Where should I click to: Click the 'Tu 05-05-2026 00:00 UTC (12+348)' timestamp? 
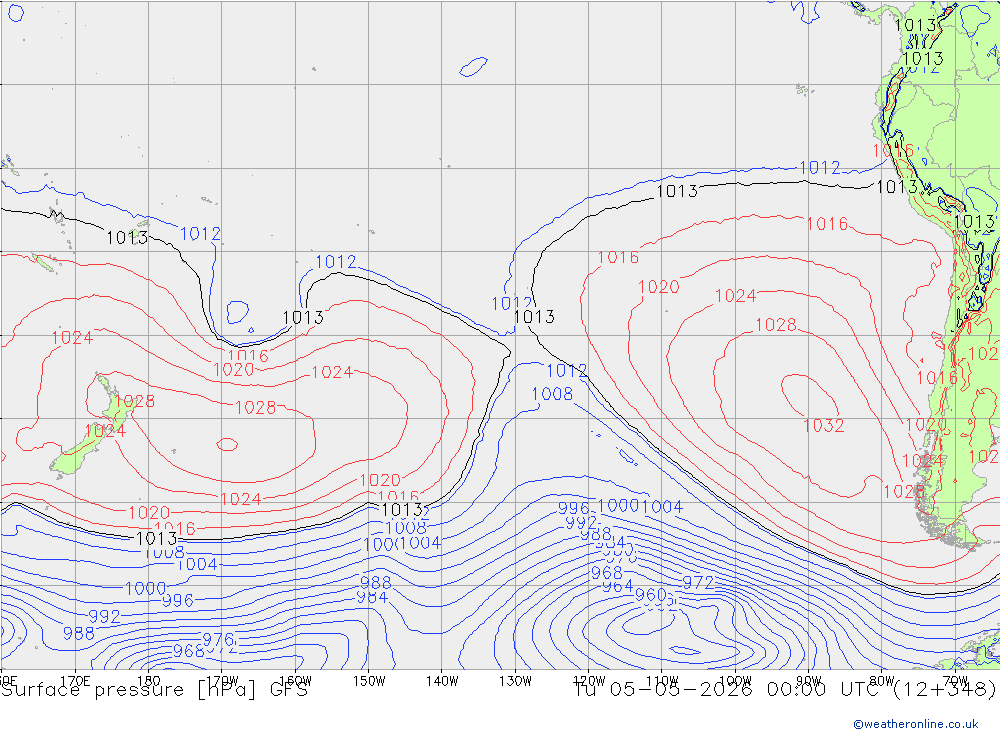[784, 690]
